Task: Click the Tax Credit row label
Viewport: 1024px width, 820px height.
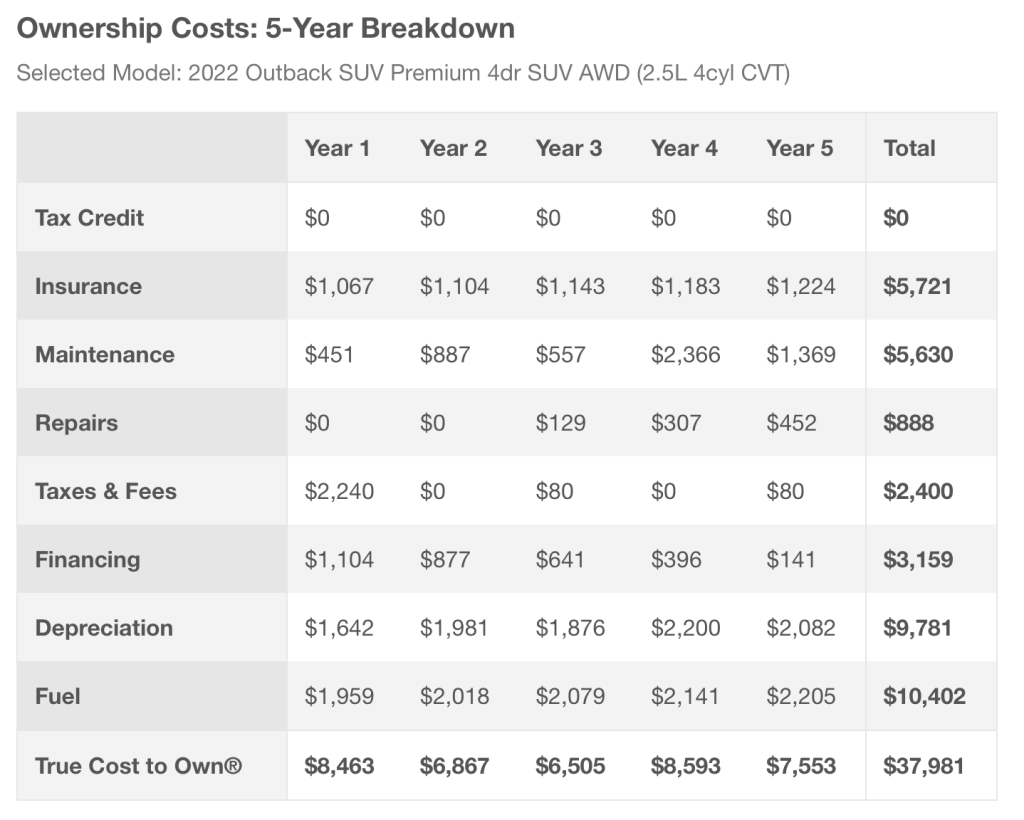Action: 89,218
